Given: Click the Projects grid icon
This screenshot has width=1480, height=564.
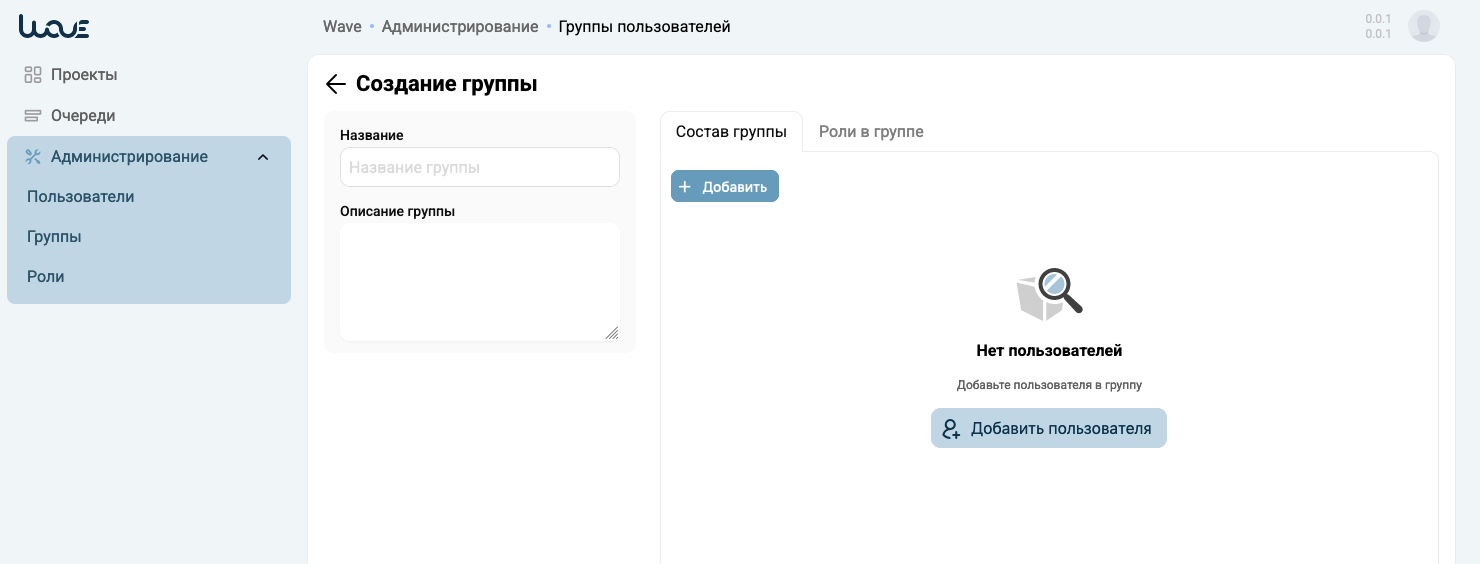Looking at the screenshot, I should coord(33,75).
